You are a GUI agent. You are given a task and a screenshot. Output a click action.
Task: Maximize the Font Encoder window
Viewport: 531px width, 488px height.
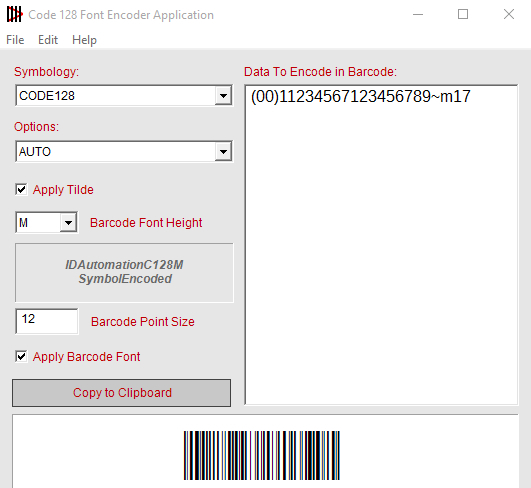click(x=463, y=15)
